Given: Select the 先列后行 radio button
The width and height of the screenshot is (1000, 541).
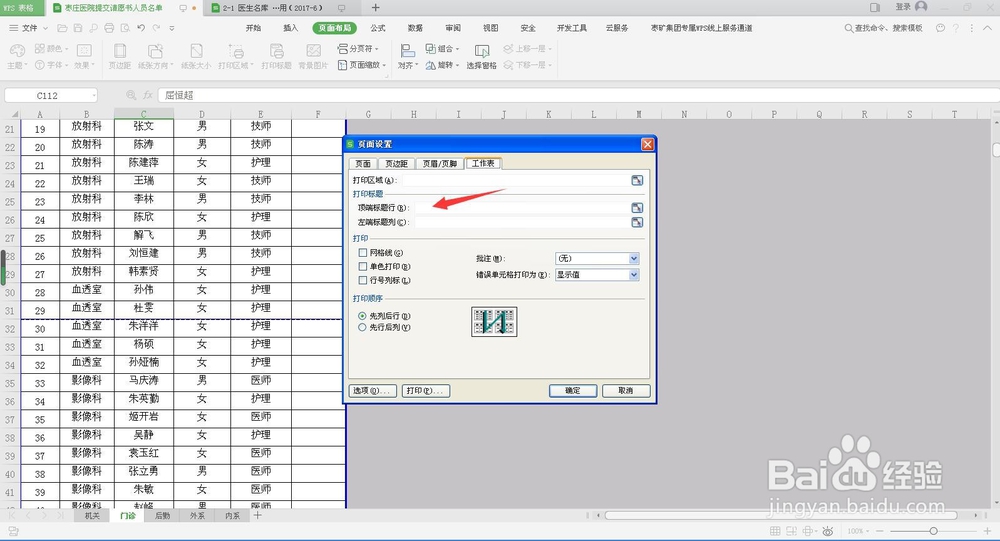Looking at the screenshot, I should tap(362, 316).
